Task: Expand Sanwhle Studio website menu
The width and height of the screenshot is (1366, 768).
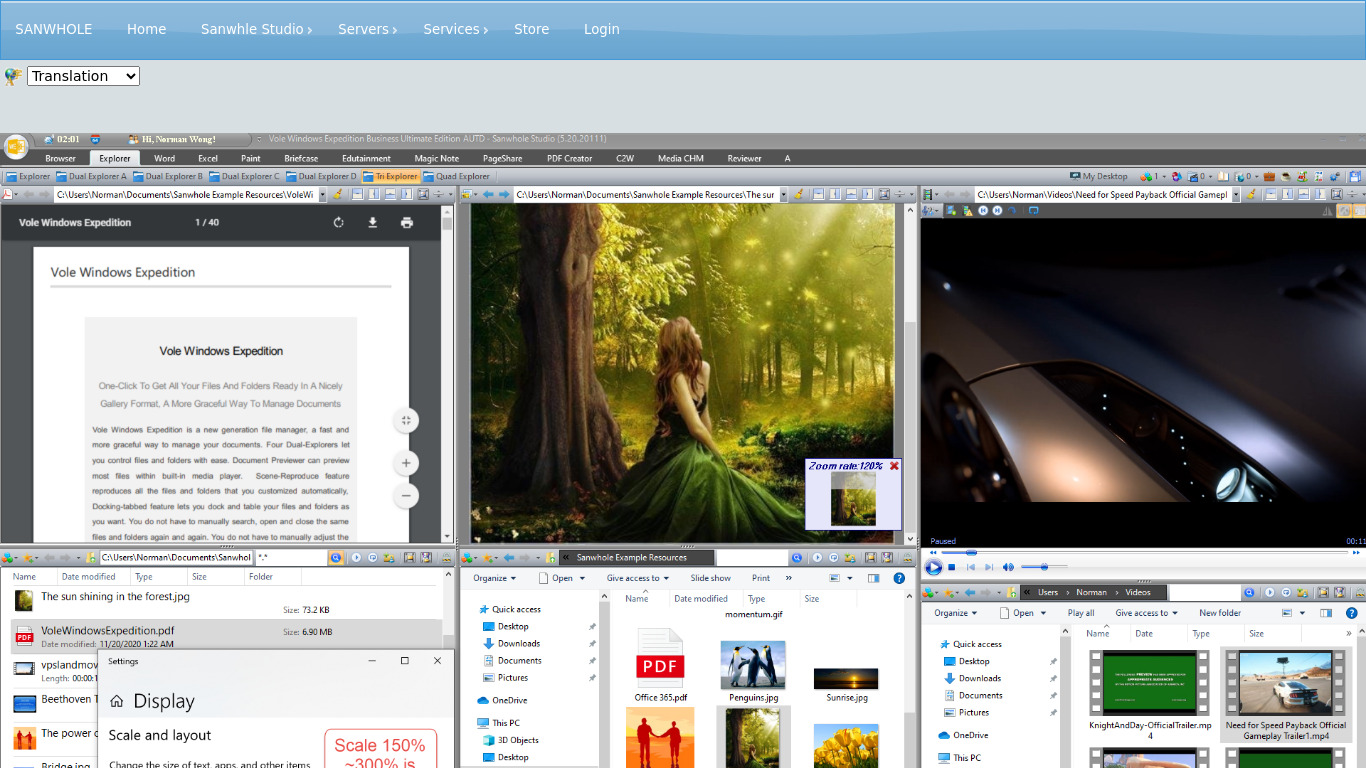Action: click(256, 29)
